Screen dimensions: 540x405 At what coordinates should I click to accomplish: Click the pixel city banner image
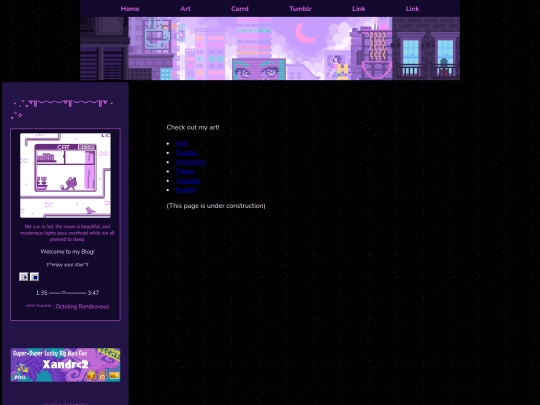[270, 49]
